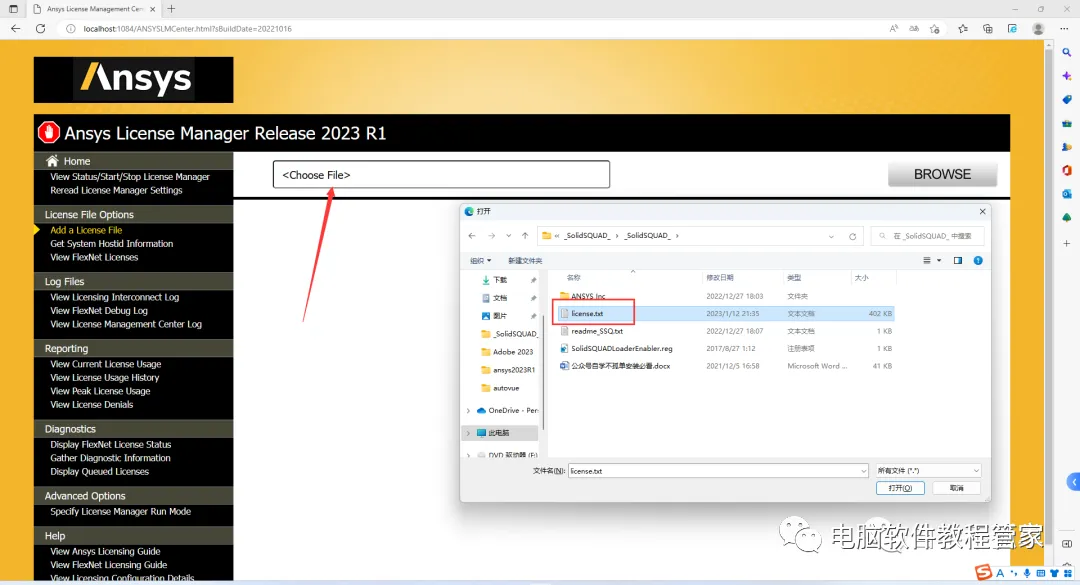Viewport: 1080px width, 585px height.
Task: Select Add a License File
Action: (x=86, y=230)
